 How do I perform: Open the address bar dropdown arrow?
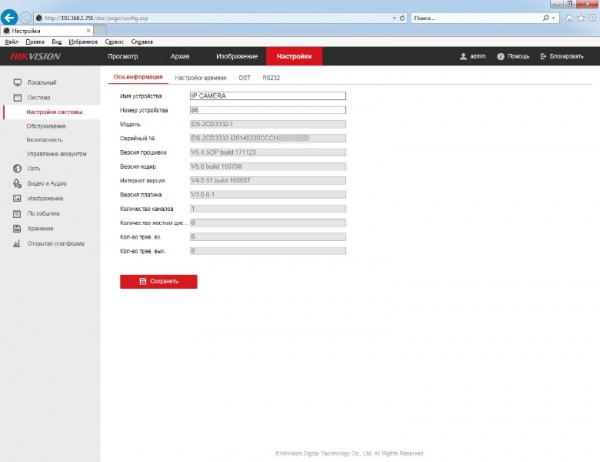(x=394, y=18)
